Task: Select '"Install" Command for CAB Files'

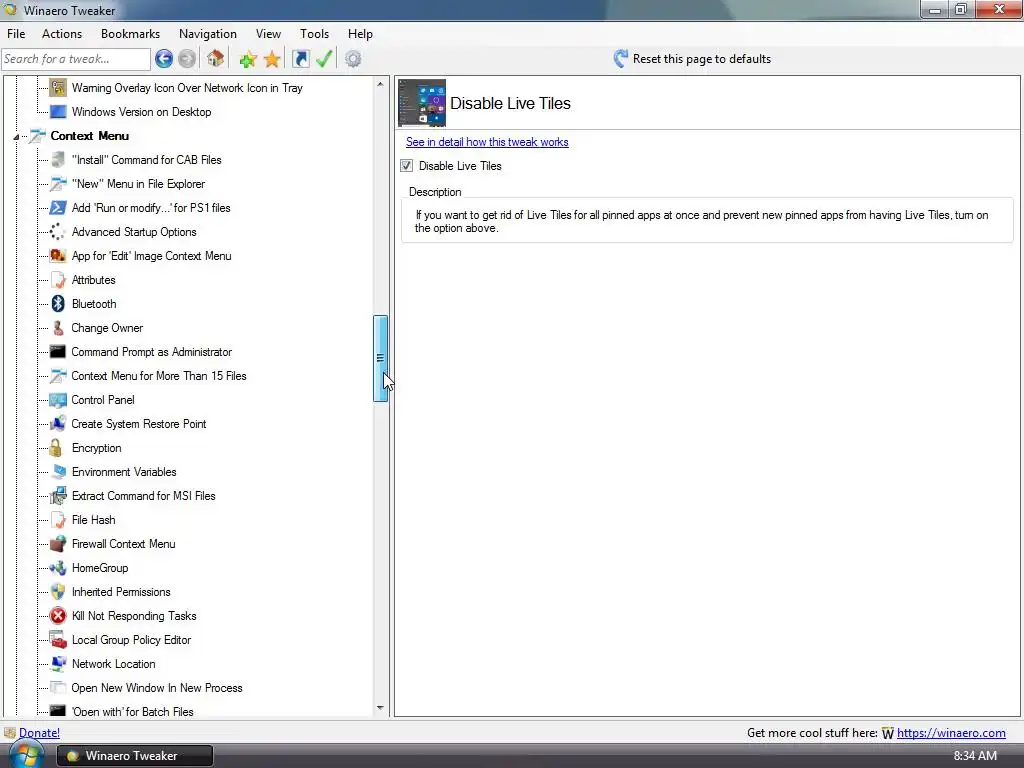Action: tap(147, 160)
